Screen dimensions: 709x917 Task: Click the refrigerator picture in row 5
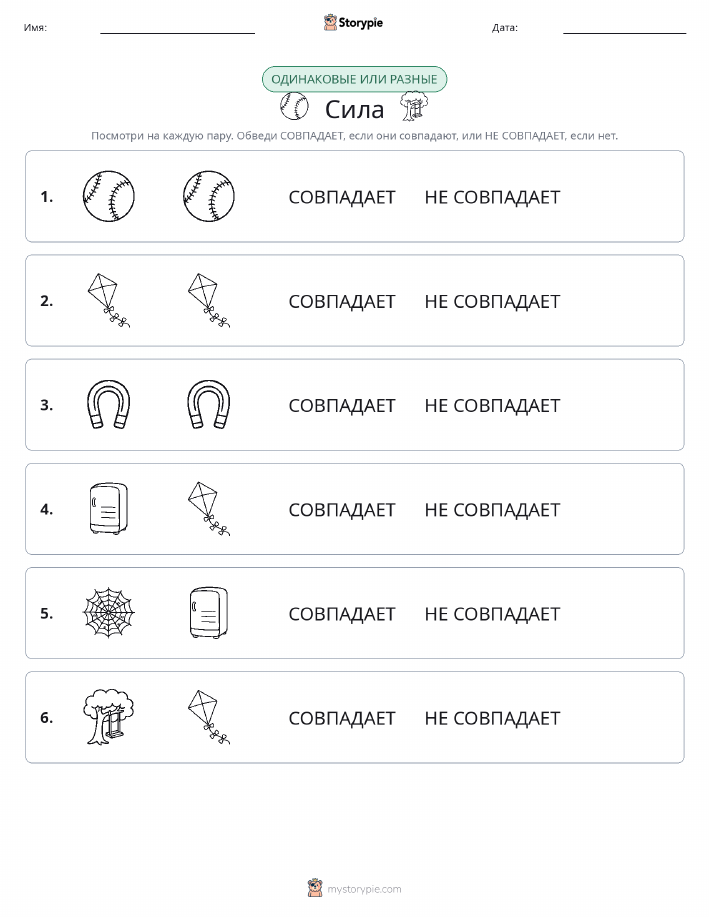pos(209,613)
